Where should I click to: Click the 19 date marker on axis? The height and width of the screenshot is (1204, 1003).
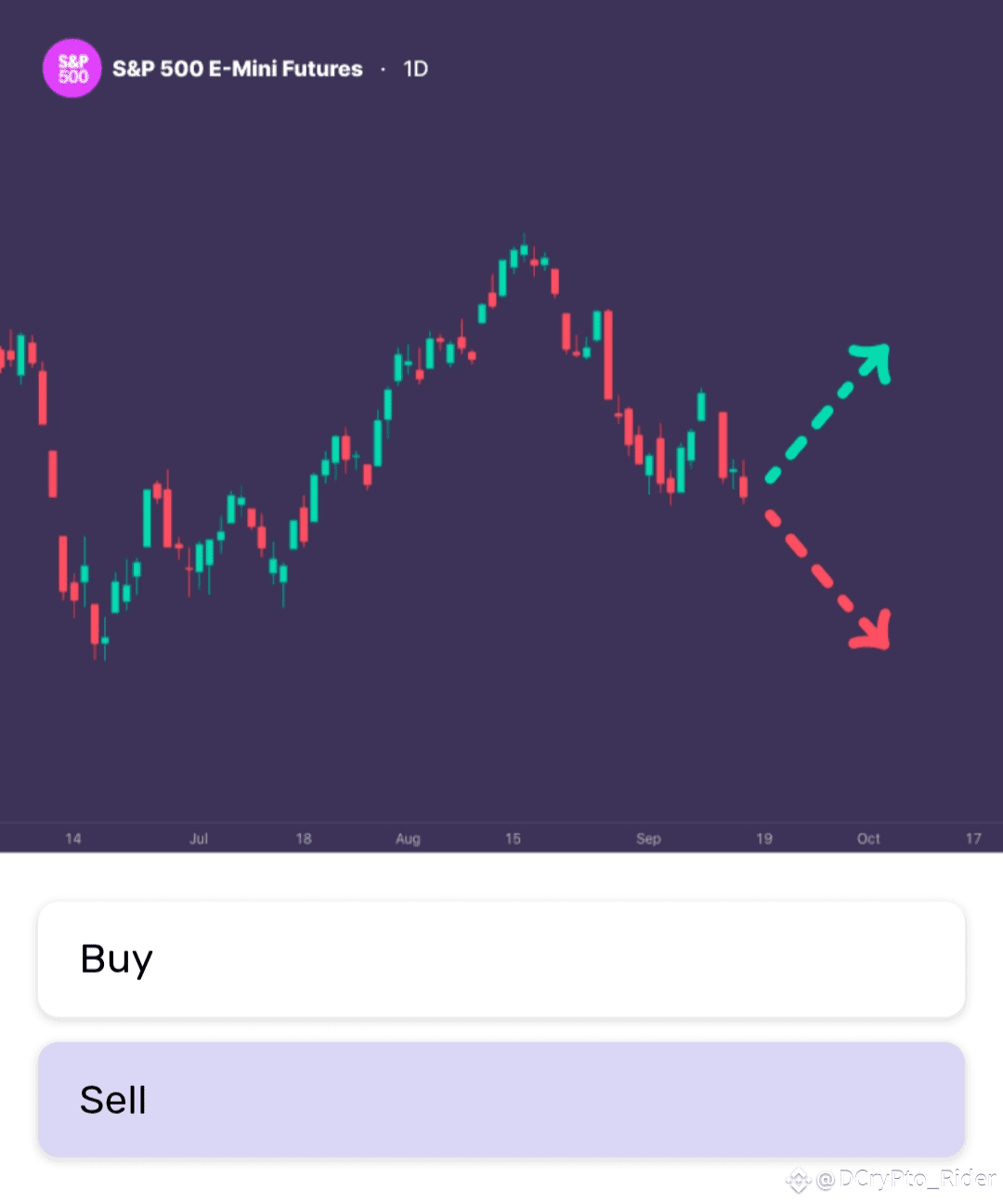[x=763, y=838]
